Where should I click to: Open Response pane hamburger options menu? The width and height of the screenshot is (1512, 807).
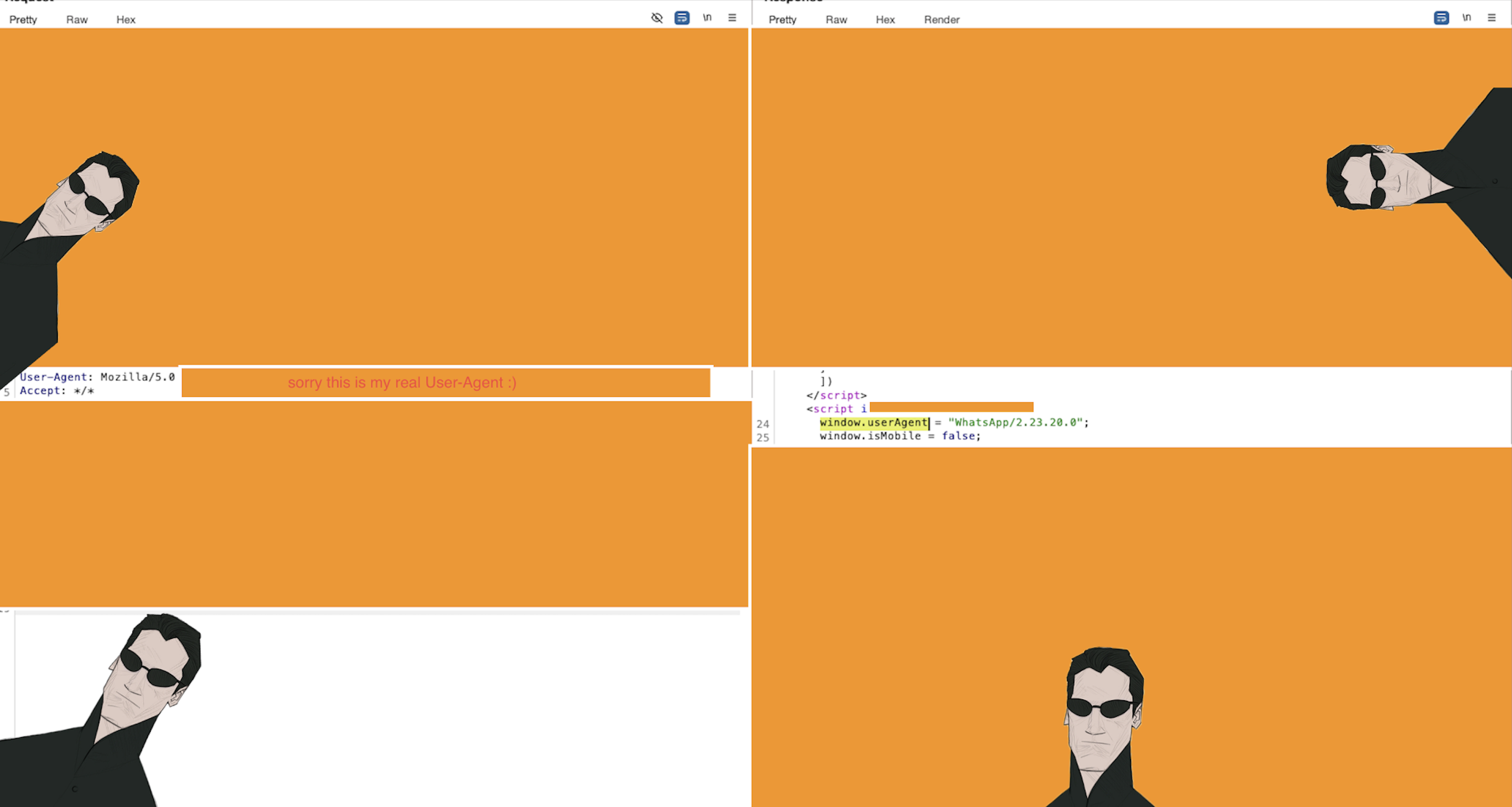click(1492, 18)
